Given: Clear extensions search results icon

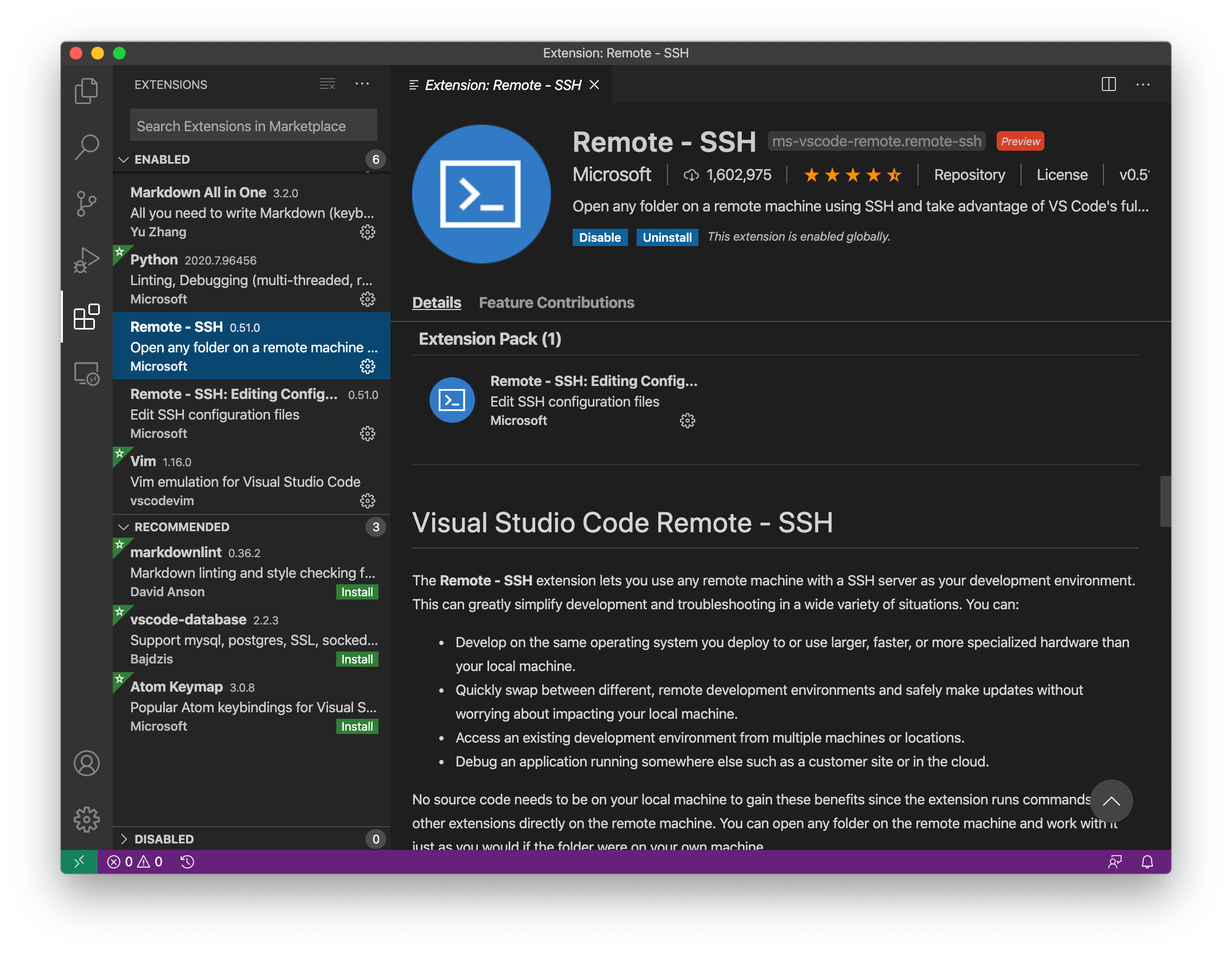Looking at the screenshot, I should point(327,85).
